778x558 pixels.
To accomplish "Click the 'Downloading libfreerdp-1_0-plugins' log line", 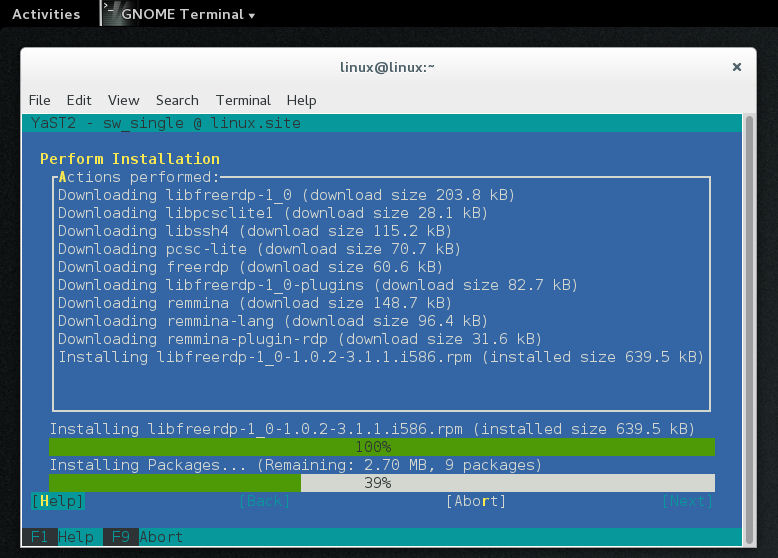I will coord(318,285).
